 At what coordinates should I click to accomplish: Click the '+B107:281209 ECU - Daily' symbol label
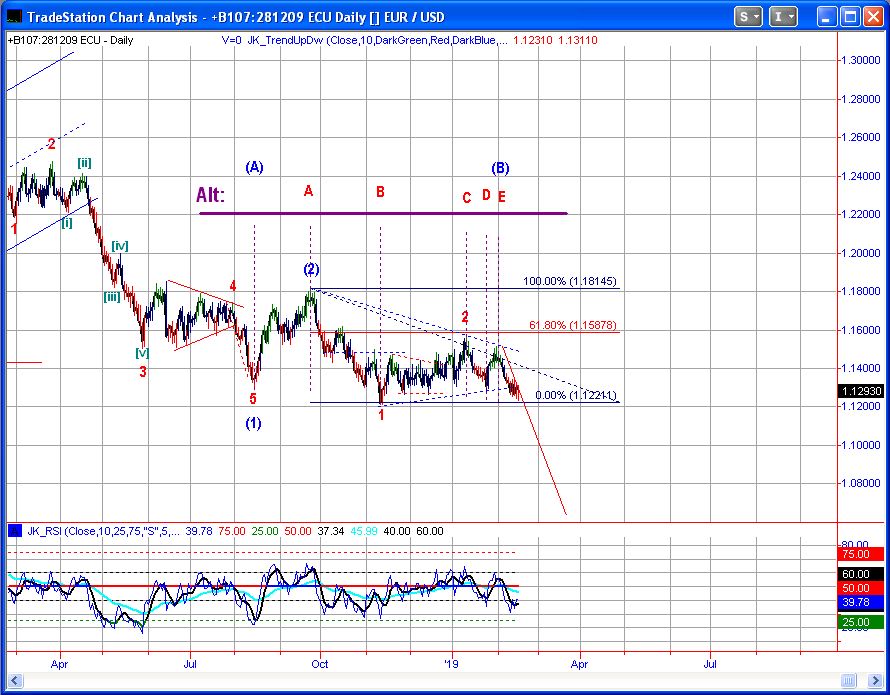[70, 40]
